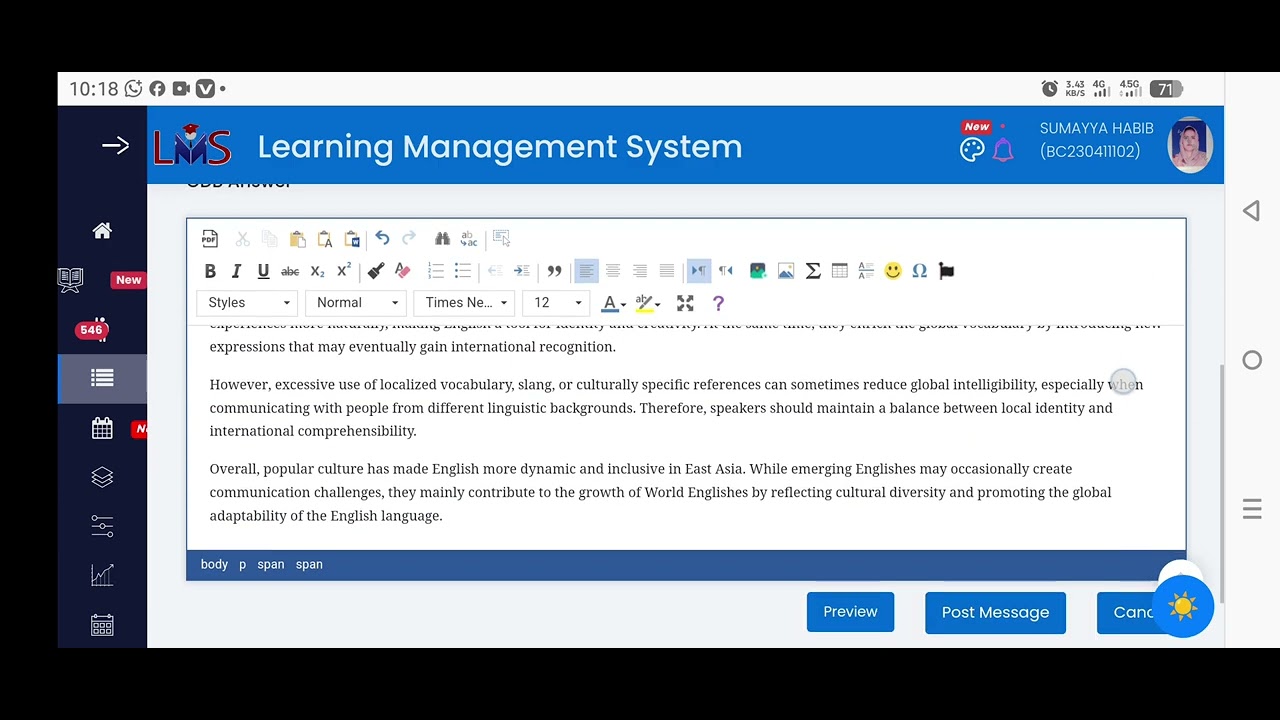1280x720 pixels.
Task: Open the list menu icon in sidebar
Action: [x=102, y=378]
